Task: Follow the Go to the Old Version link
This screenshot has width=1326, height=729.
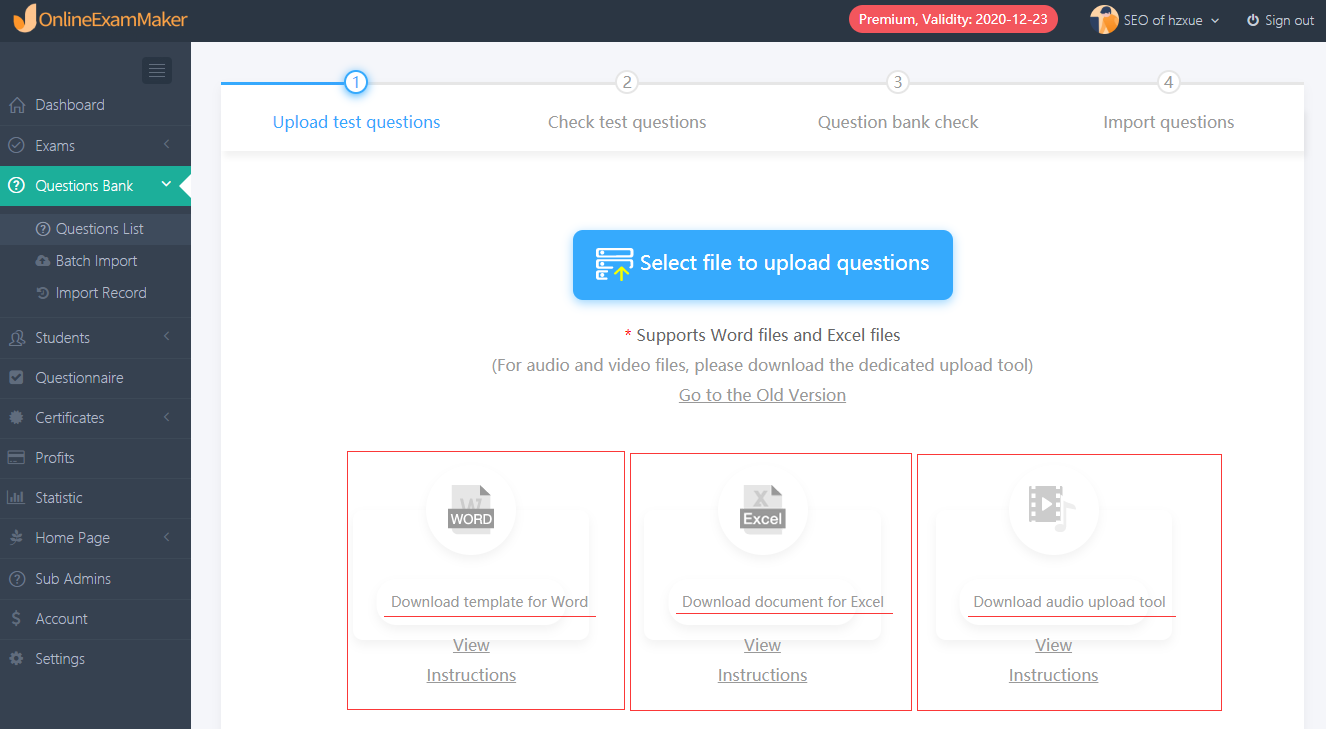Action: (x=762, y=395)
